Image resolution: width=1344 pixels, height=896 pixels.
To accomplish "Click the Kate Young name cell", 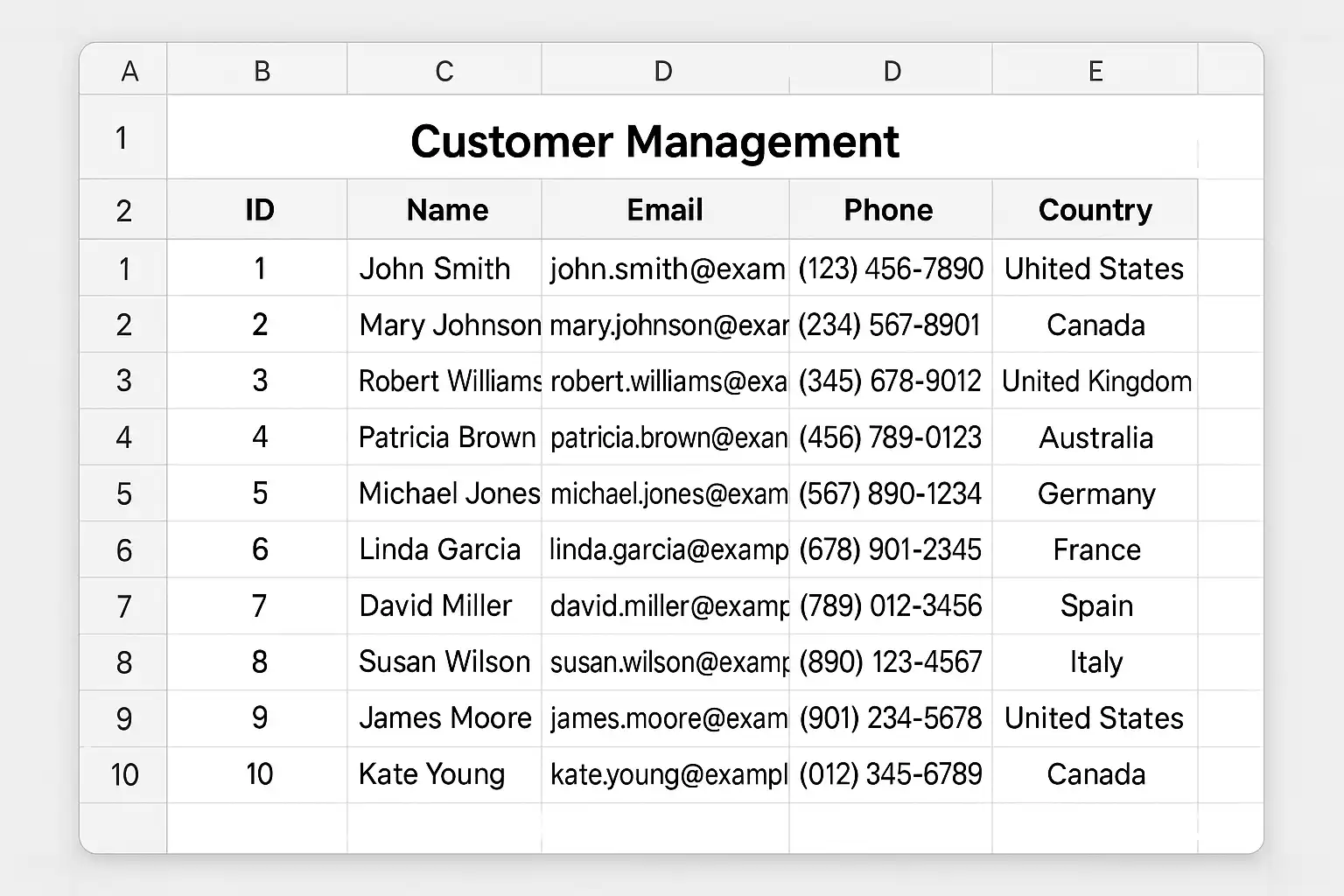I will [x=432, y=774].
